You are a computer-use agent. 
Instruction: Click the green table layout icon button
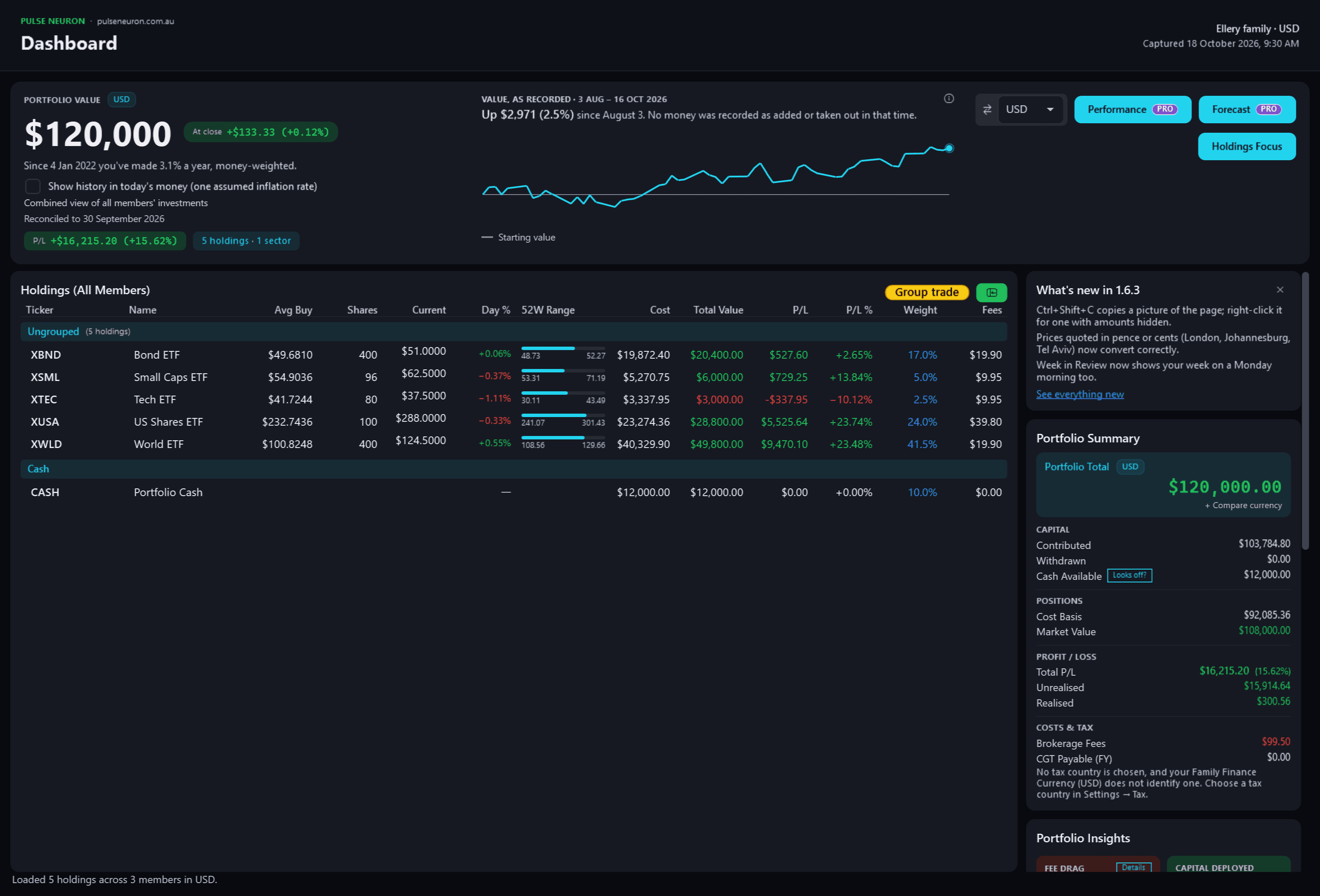click(991, 293)
